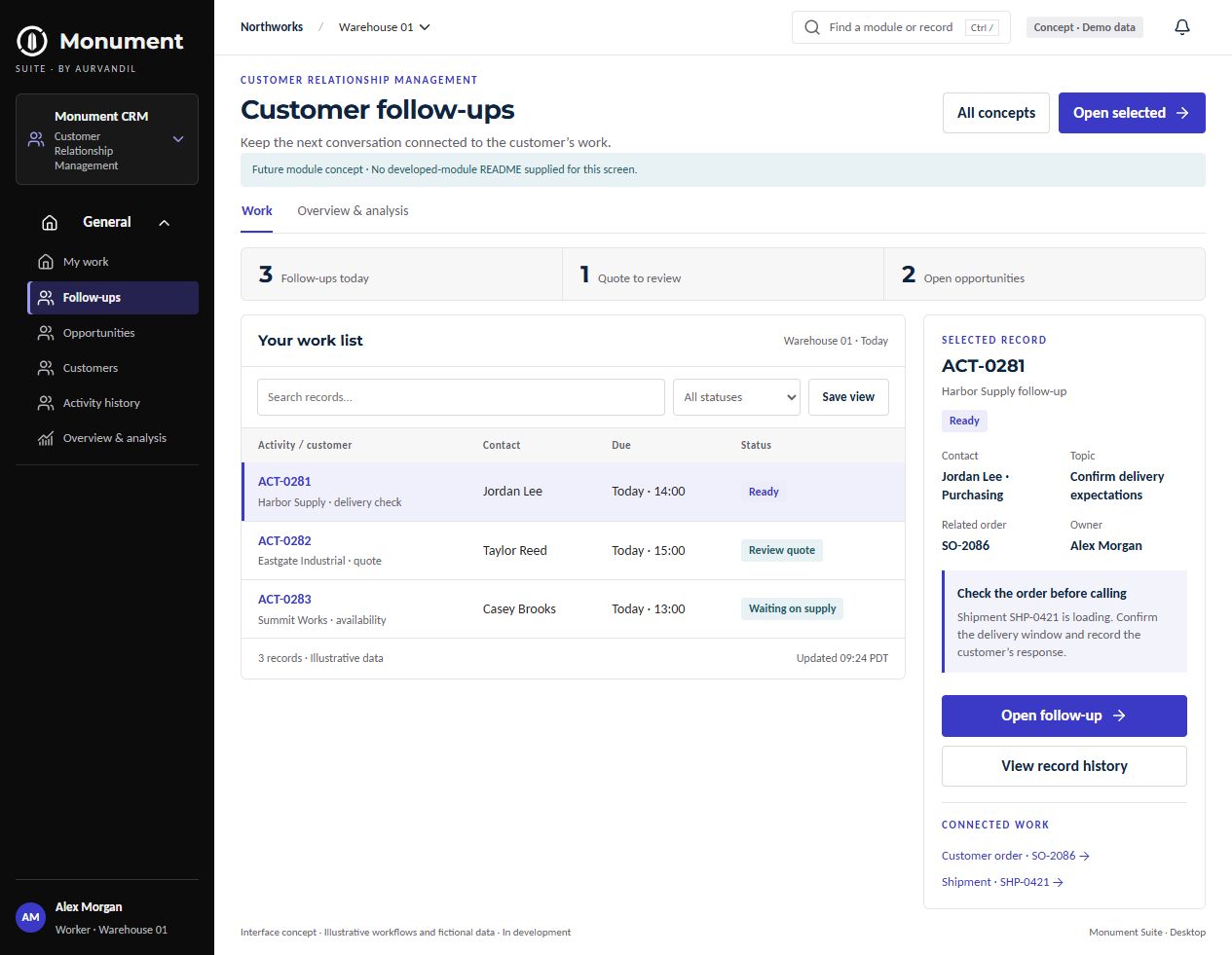The height and width of the screenshot is (955, 1232).
Task: Click the Due column header
Action: click(621, 445)
